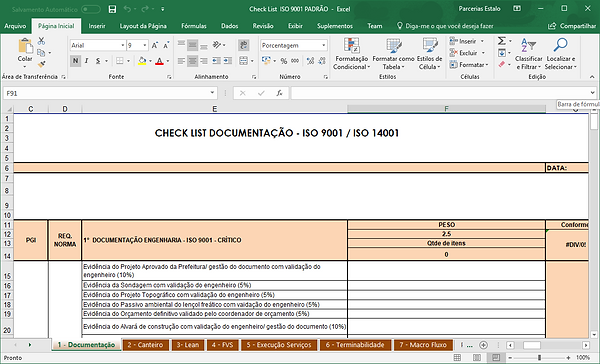Click the Redo arrow icon

(145, 9)
